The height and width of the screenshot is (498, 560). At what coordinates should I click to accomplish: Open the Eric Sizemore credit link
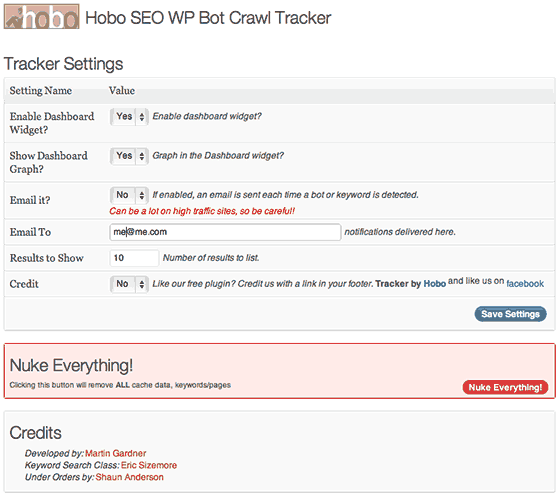pos(149,465)
